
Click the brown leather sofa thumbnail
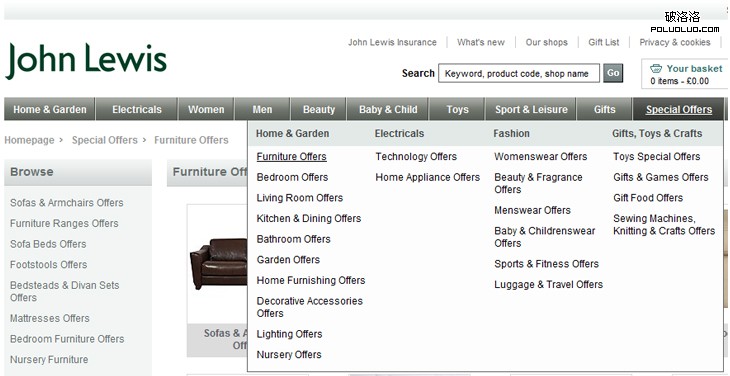click(x=218, y=263)
